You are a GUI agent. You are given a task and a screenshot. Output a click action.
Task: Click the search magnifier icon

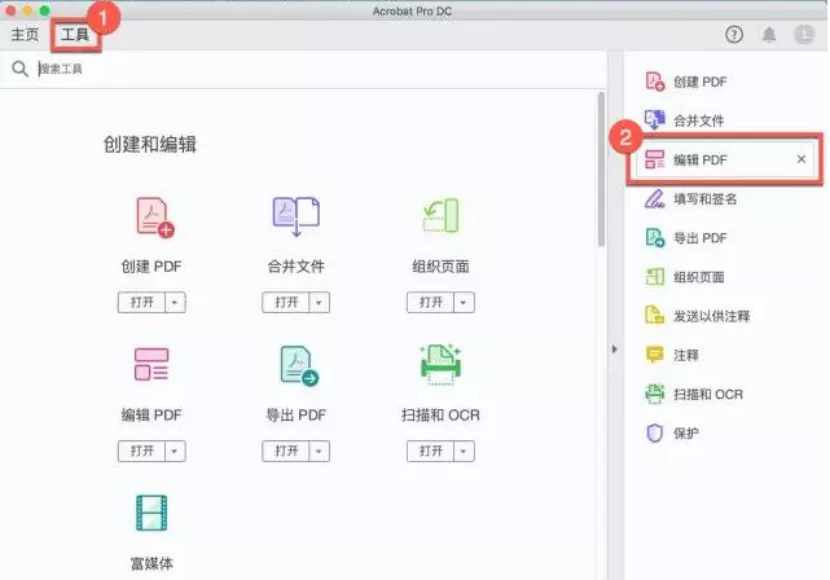[x=20, y=69]
